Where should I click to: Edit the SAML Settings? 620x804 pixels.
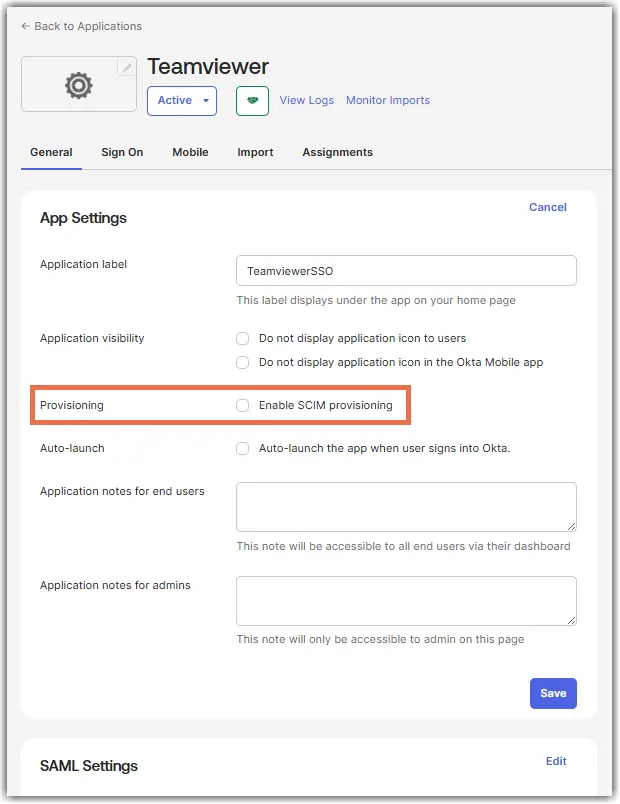coord(556,761)
